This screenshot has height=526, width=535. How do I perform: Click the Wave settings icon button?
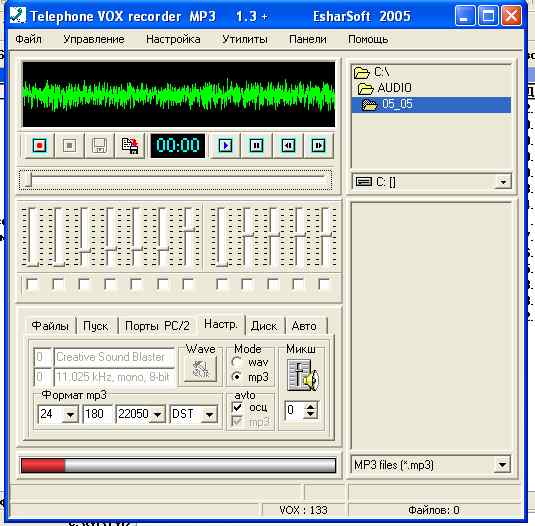(x=200, y=369)
